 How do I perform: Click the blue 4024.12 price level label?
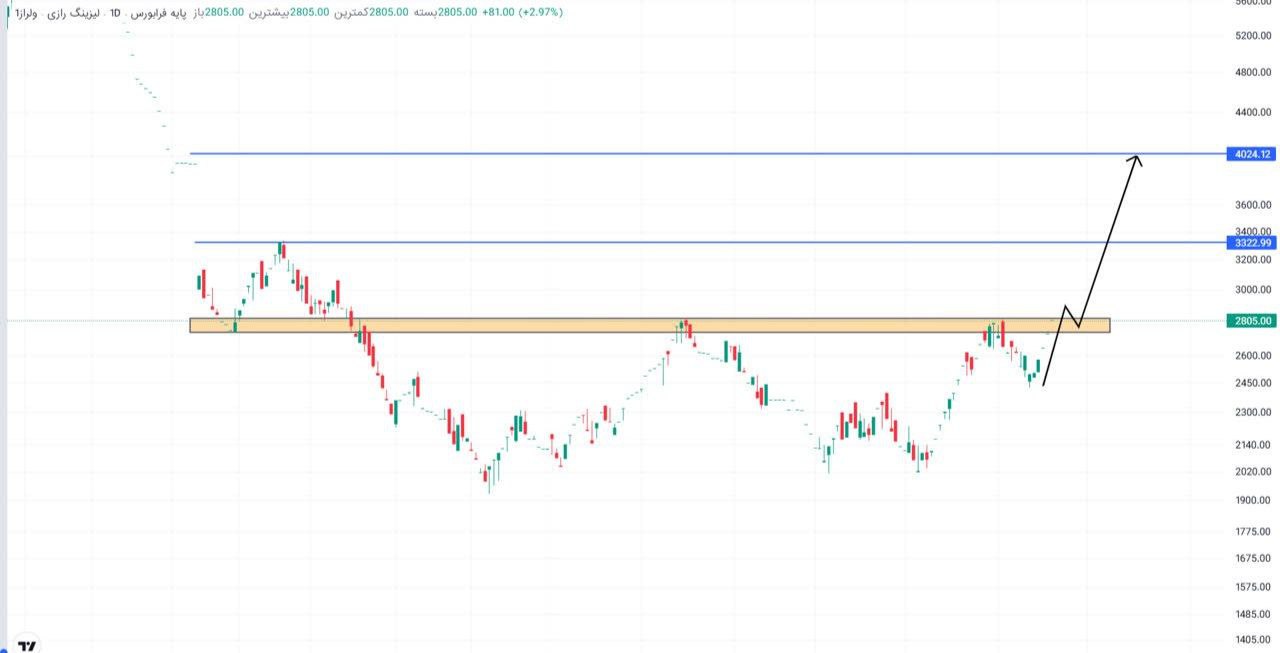click(x=1251, y=154)
